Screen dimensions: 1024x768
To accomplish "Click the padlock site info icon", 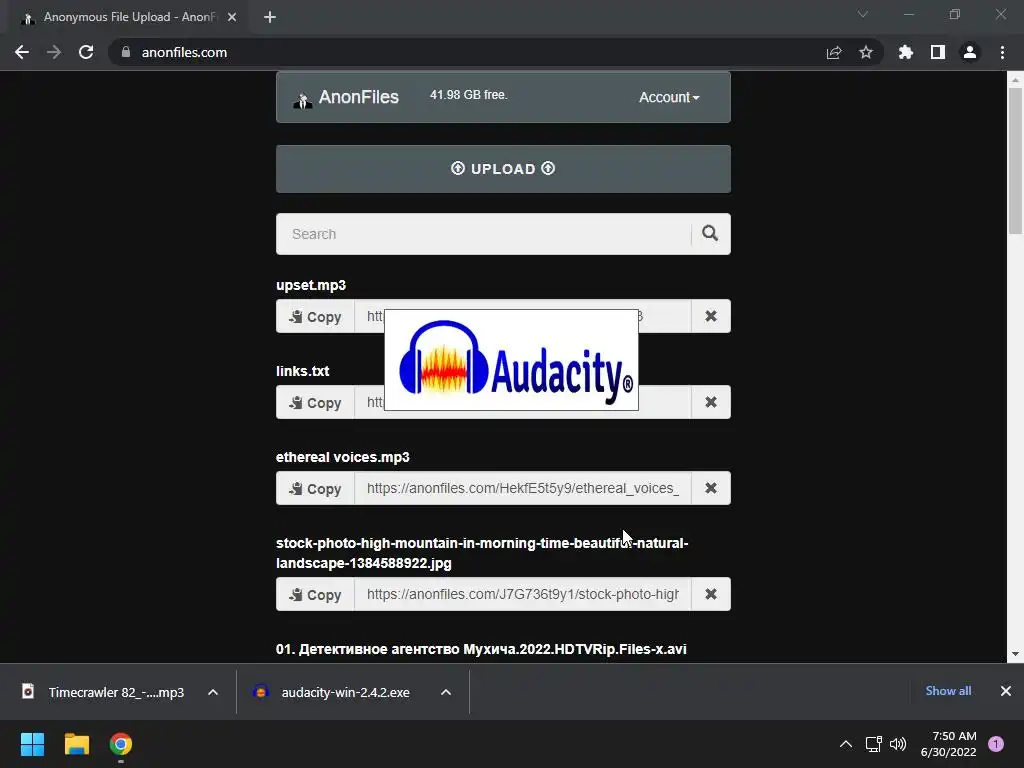I will tap(126, 52).
